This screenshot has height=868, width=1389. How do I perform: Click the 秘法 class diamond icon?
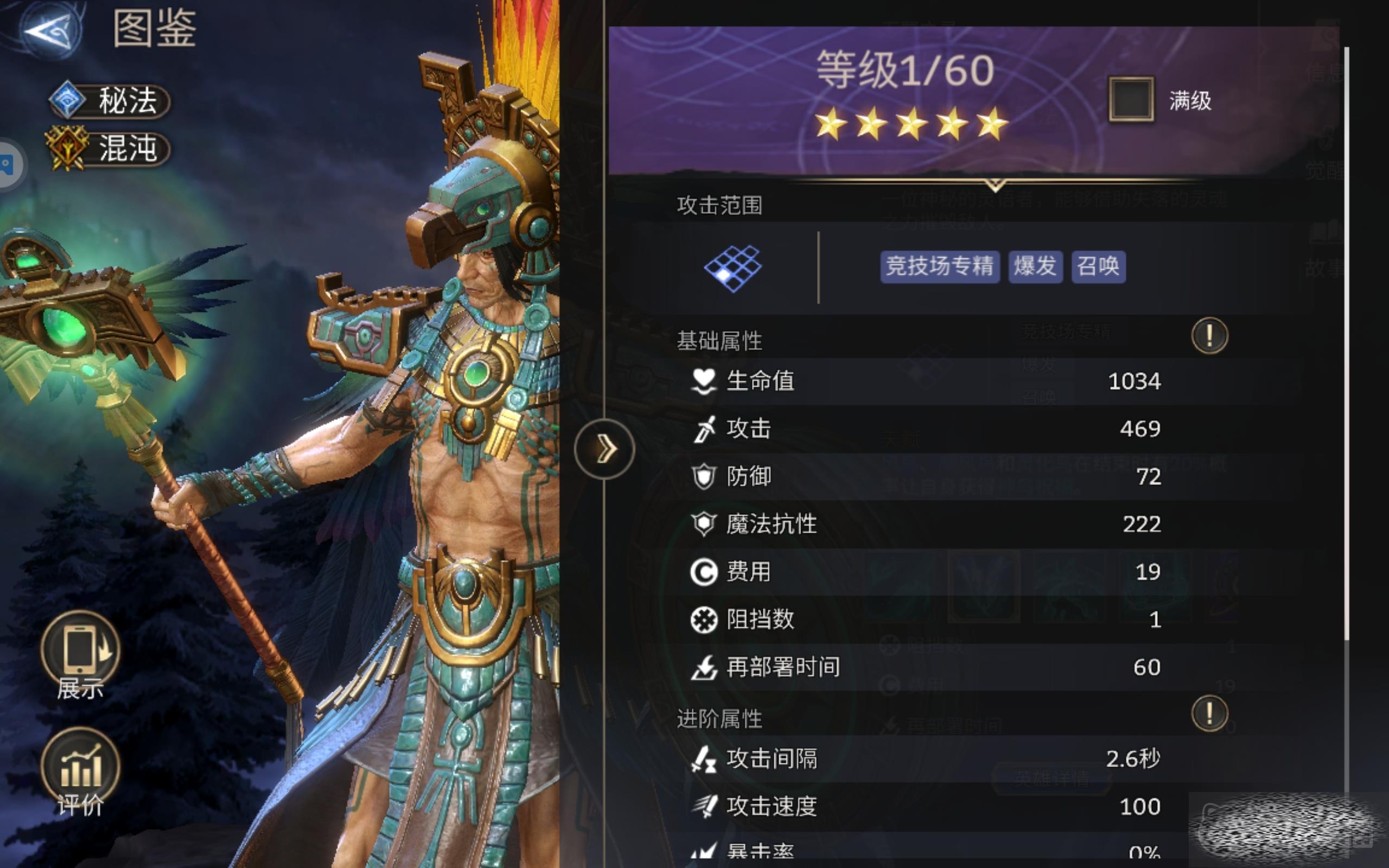point(68,100)
